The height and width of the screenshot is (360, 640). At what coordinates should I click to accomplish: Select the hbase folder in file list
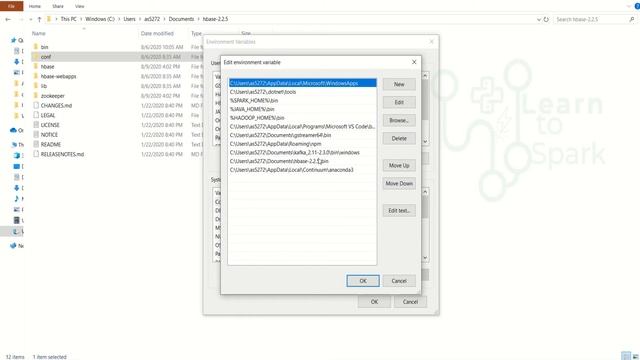tap(47, 67)
